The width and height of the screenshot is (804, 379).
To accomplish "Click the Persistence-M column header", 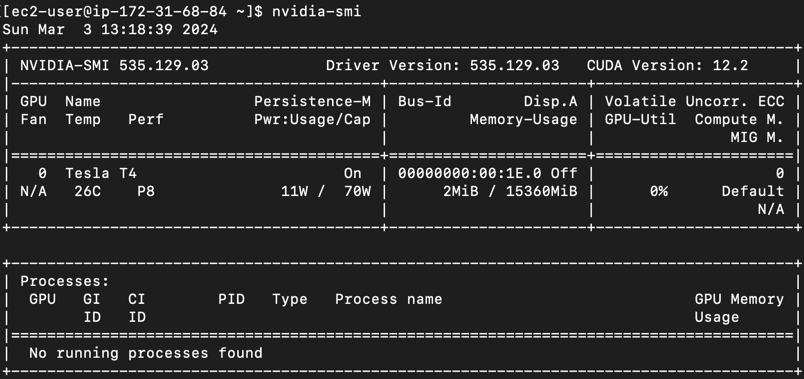I will [312, 102].
